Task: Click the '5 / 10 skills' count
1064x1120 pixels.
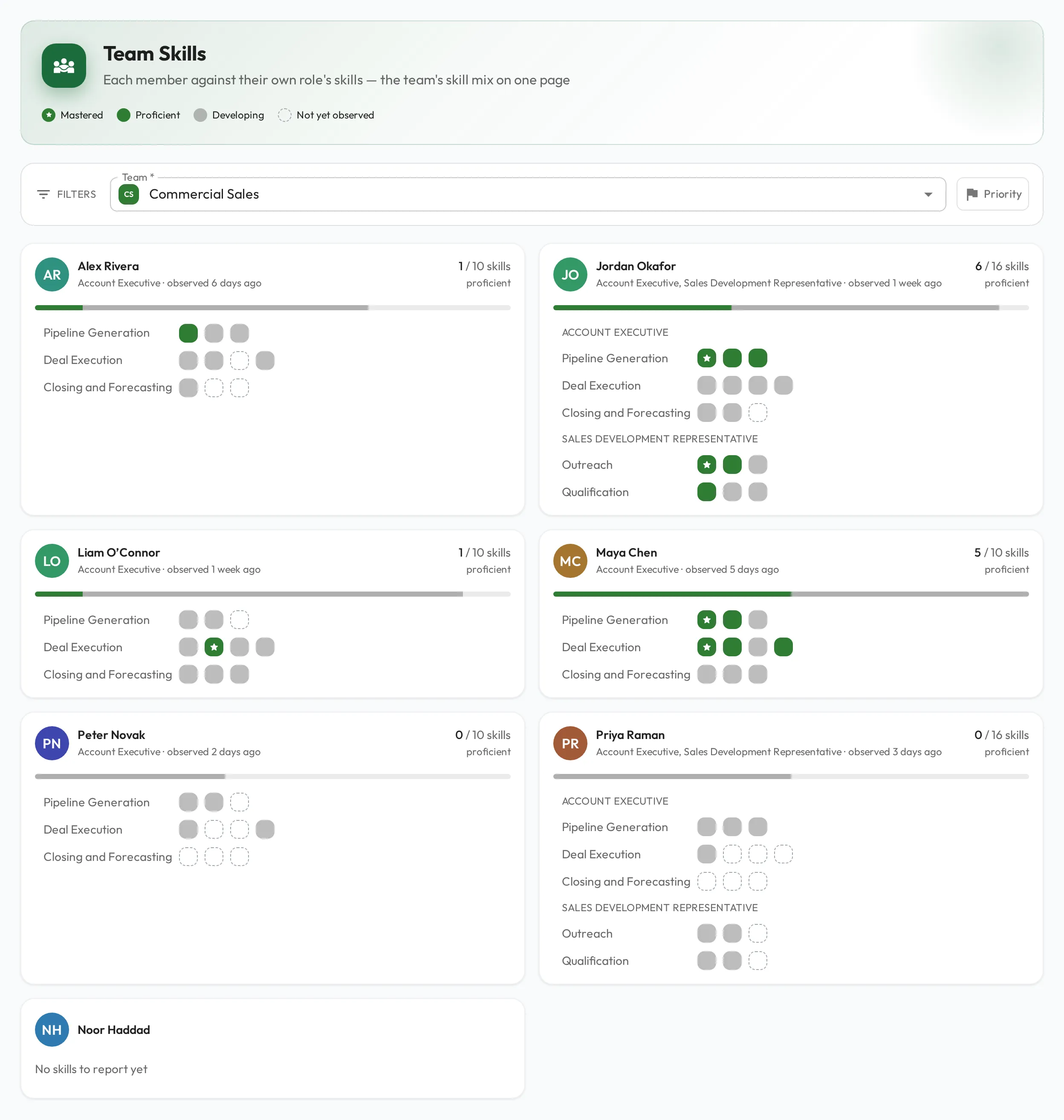Action: coord(1001,552)
